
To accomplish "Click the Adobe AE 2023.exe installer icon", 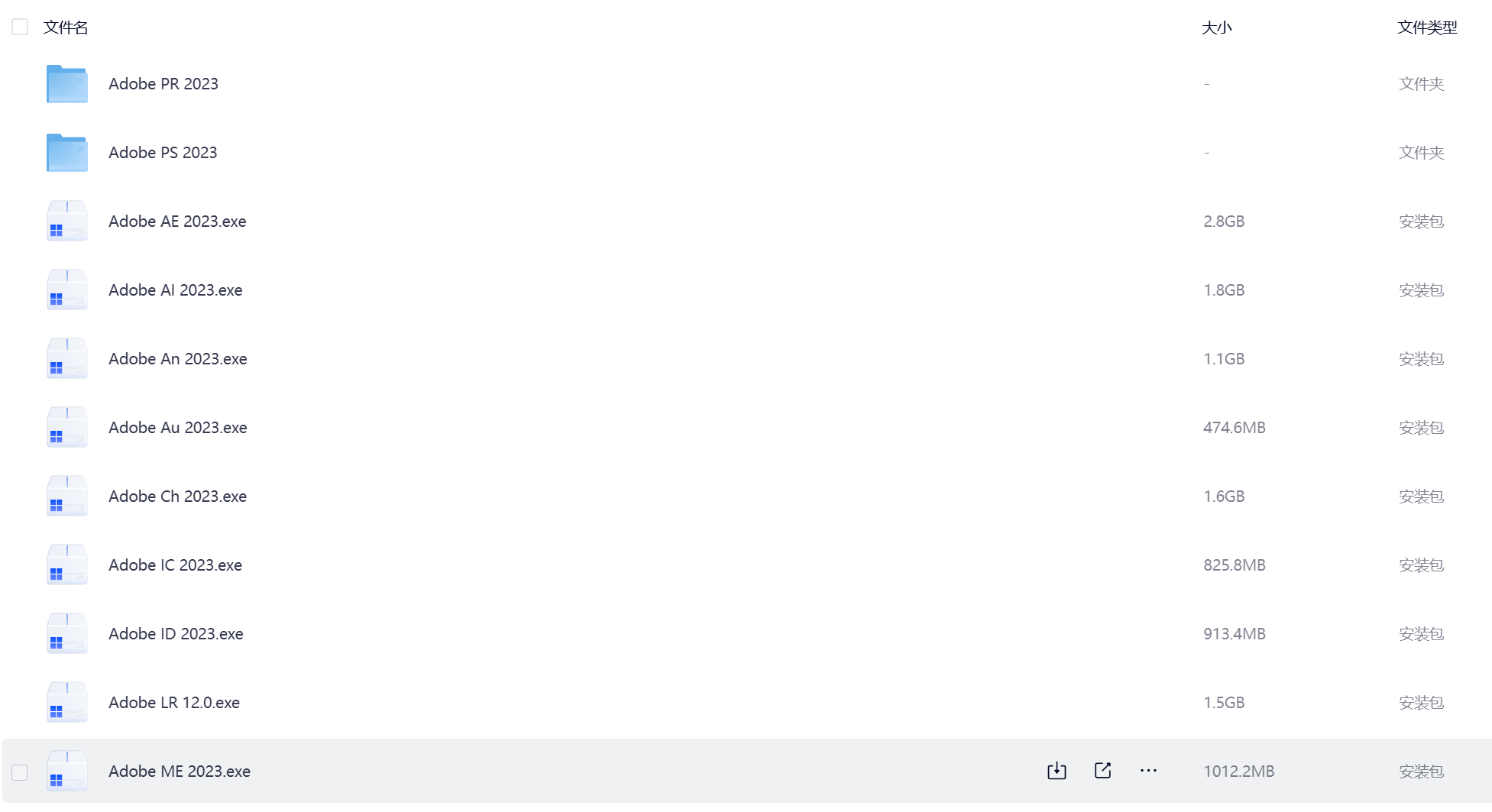I will pos(67,221).
